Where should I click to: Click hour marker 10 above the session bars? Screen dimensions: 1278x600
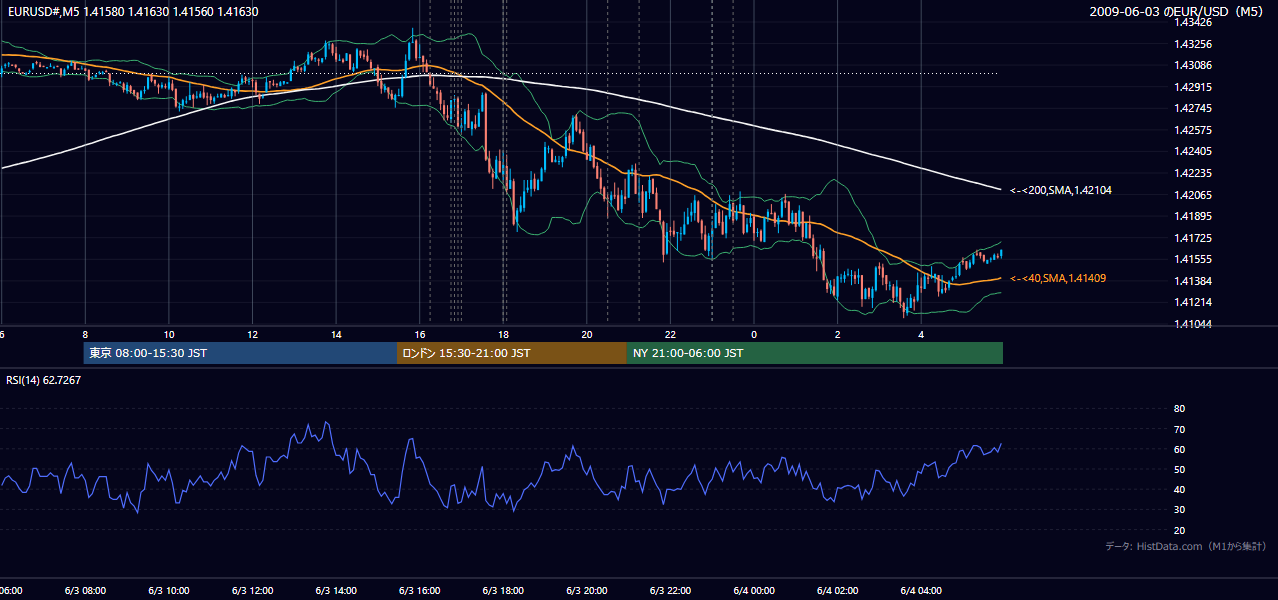(169, 334)
